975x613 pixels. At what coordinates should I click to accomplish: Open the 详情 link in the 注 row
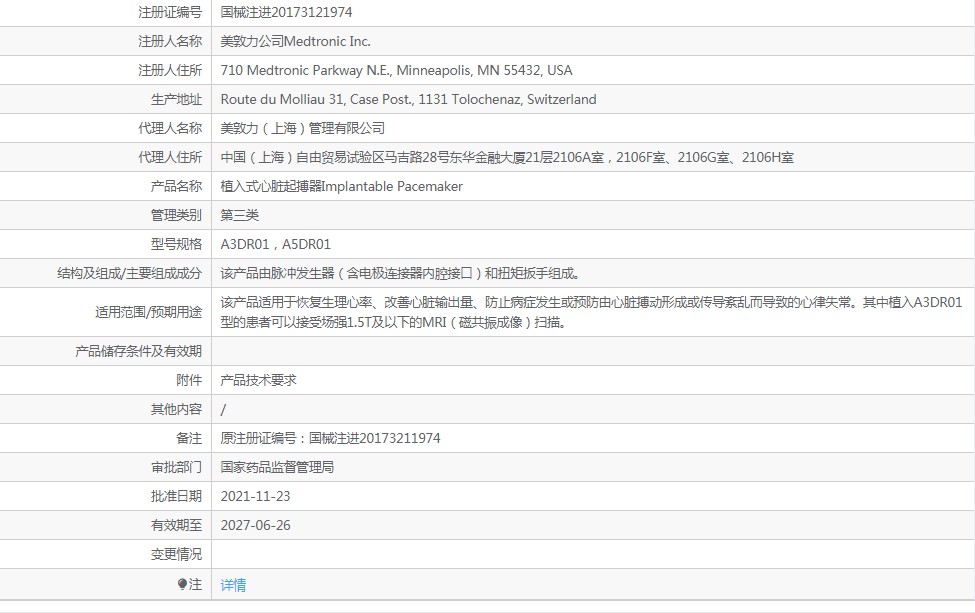[x=233, y=585]
